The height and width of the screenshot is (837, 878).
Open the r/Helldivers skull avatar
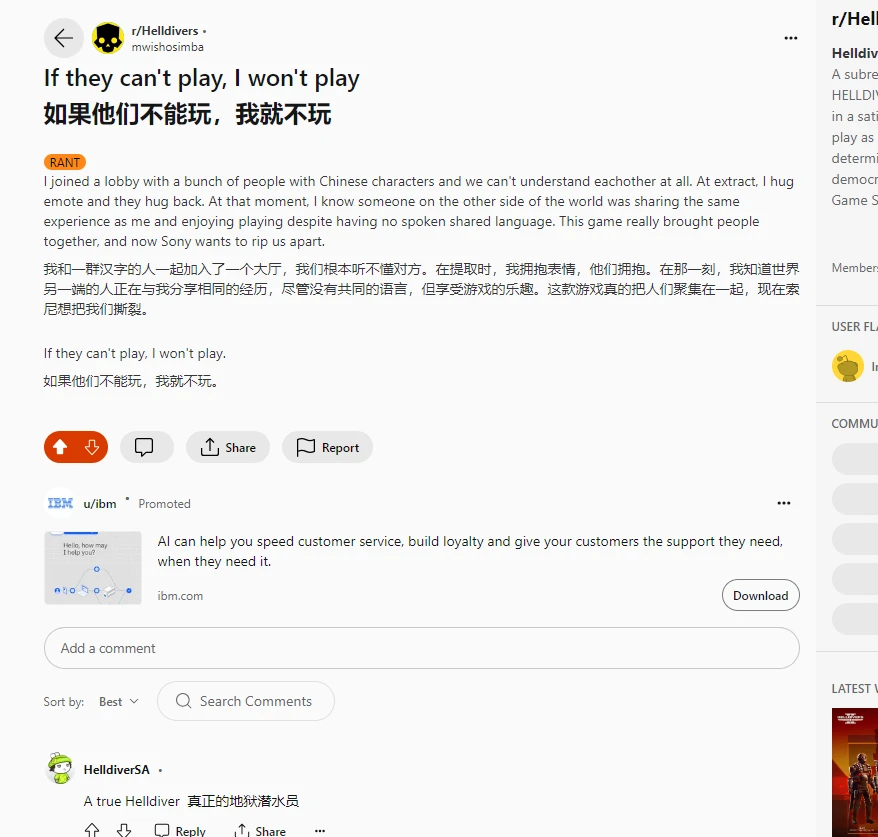[108, 38]
